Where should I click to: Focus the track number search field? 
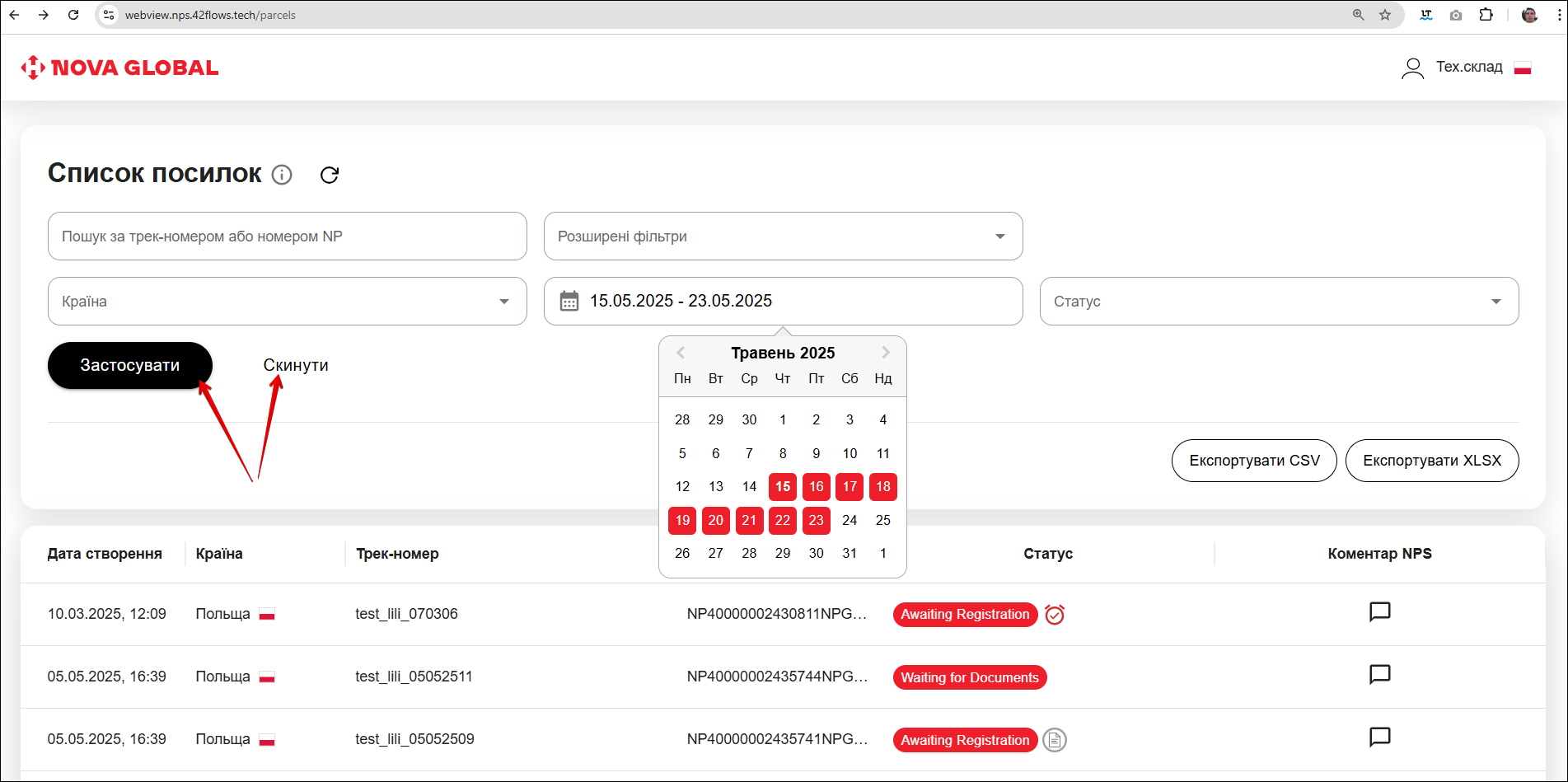[x=287, y=236]
